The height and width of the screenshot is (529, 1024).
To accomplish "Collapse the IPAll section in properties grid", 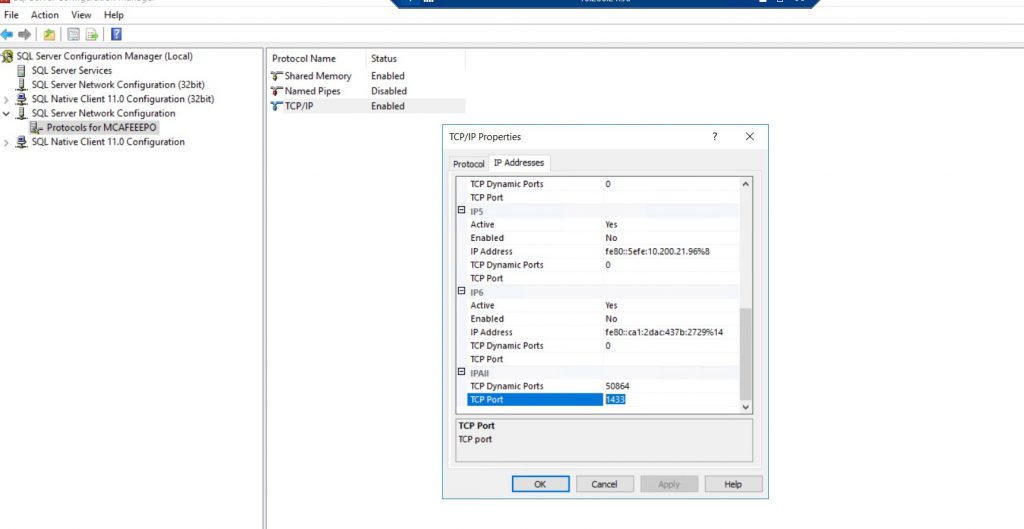I will (x=462, y=372).
